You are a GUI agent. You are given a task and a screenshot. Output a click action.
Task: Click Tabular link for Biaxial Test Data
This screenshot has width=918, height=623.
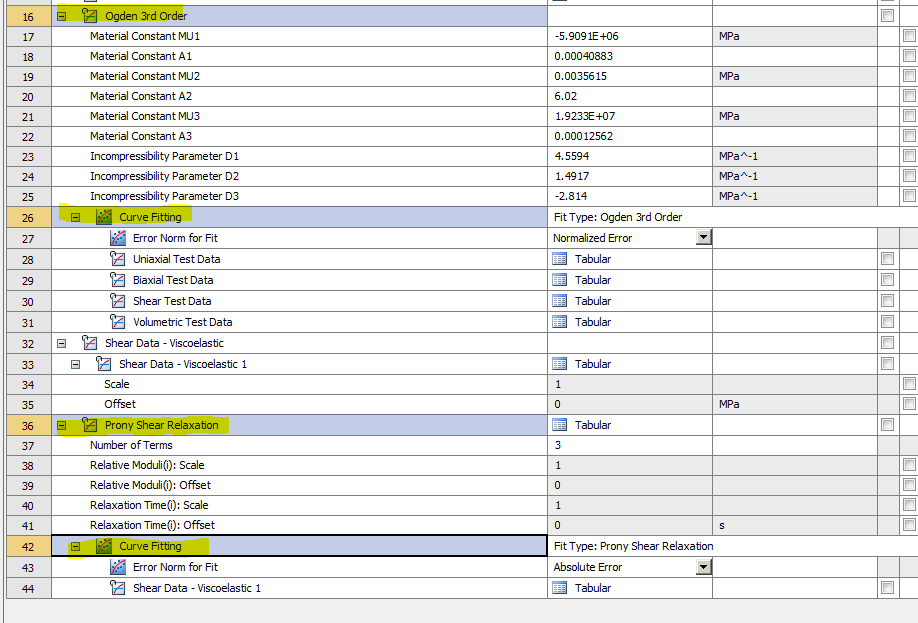pyautogui.click(x=592, y=280)
